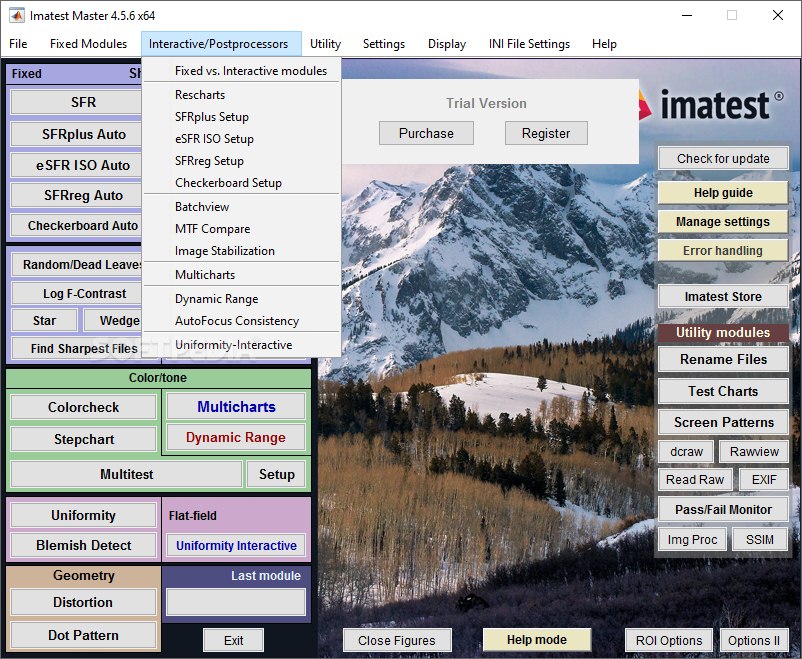Select Fixed vs. Interactive modules entry
Screen dimensions: 802x659
click(241, 71)
